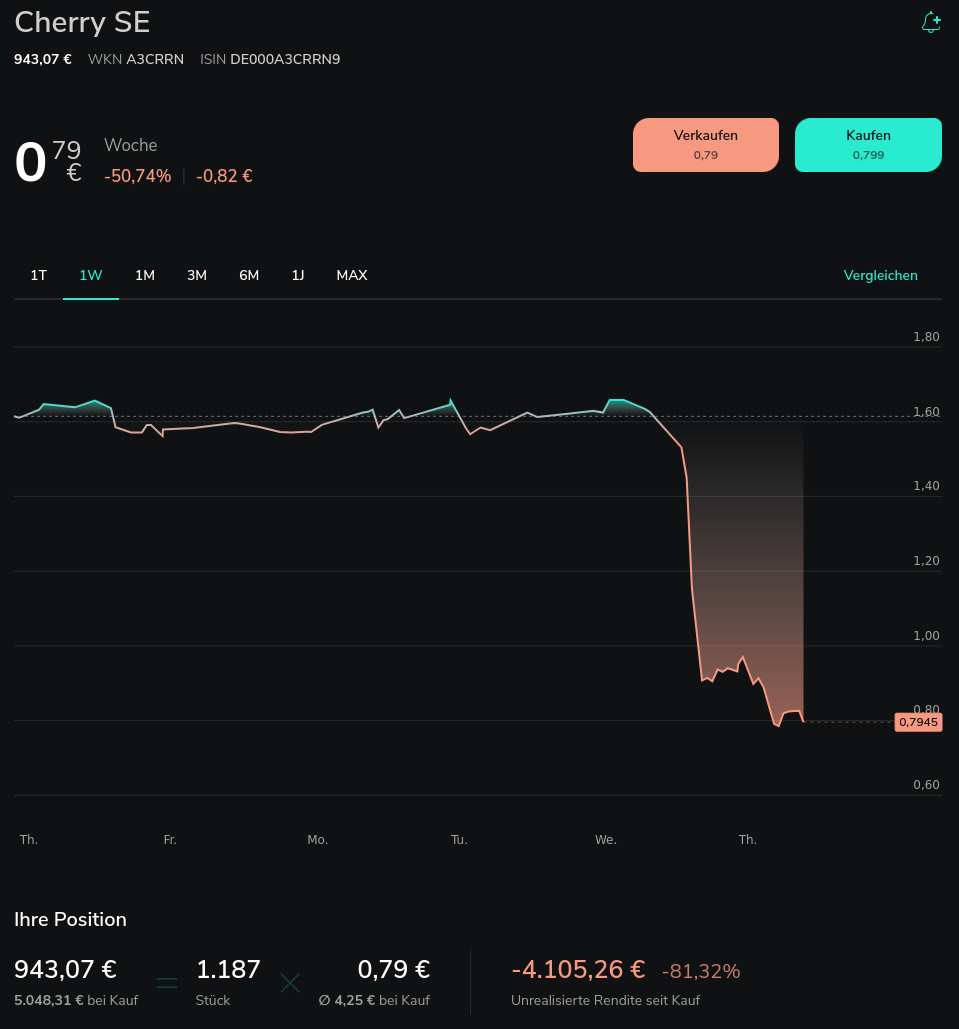Image resolution: width=959 pixels, height=1029 pixels.
Task: Click the 0,7945 current price marker
Action: [918, 722]
